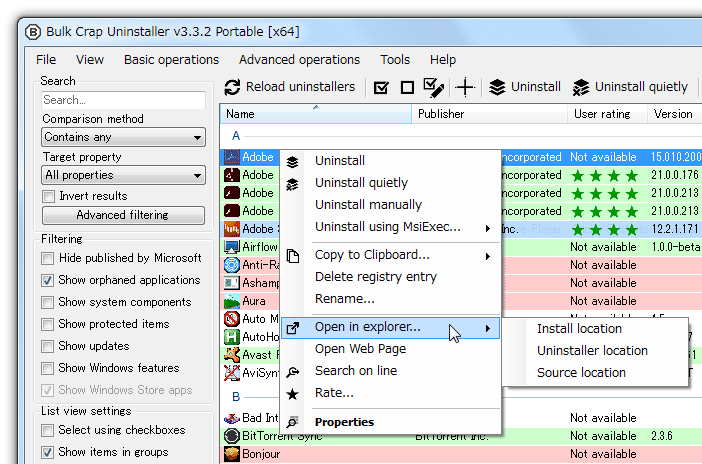Select Delete registry entry
702x464 pixels.
[x=390, y=277]
